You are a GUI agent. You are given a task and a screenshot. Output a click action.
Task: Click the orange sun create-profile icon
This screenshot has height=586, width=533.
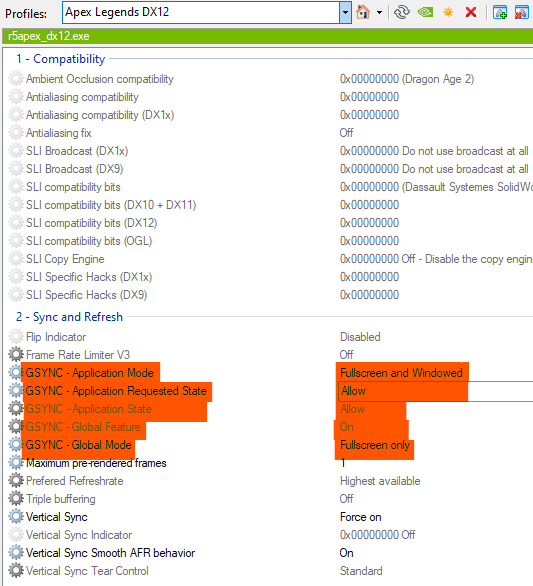click(x=448, y=12)
